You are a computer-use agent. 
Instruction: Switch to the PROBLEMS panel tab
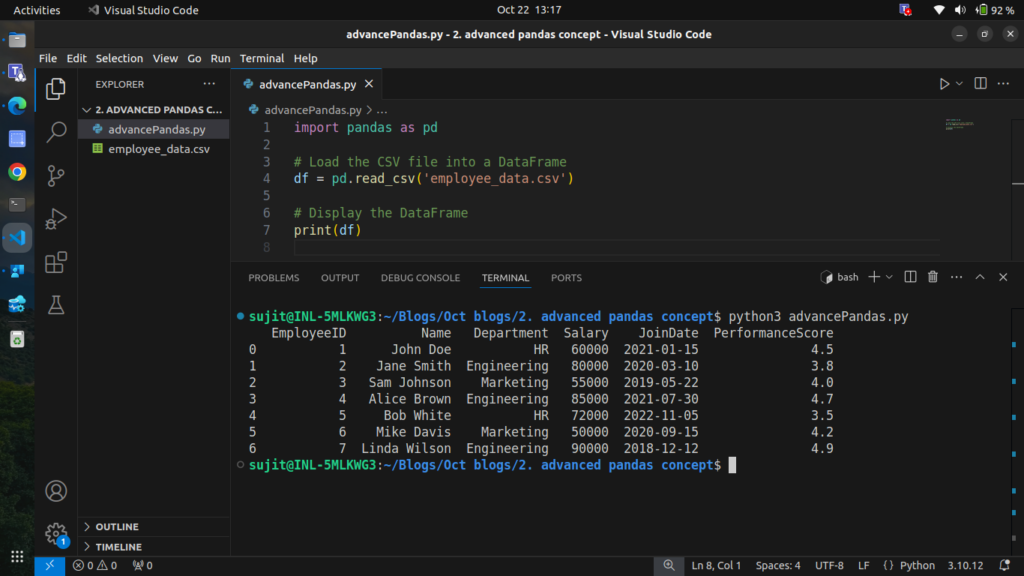274,278
